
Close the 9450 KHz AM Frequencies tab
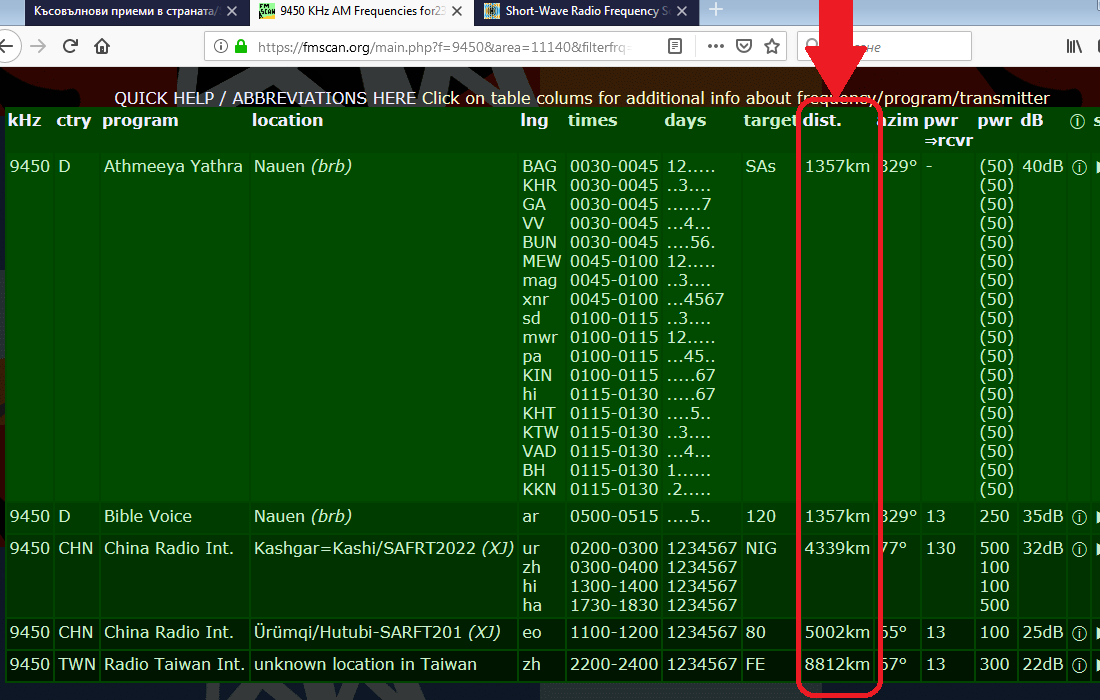[457, 11]
